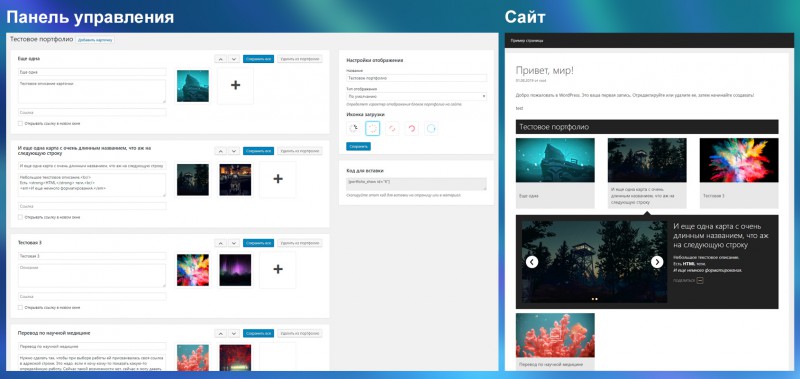The height and width of the screenshot is (379, 800).
Task: Click 'Добавить карточку' button
Action: (x=95, y=39)
